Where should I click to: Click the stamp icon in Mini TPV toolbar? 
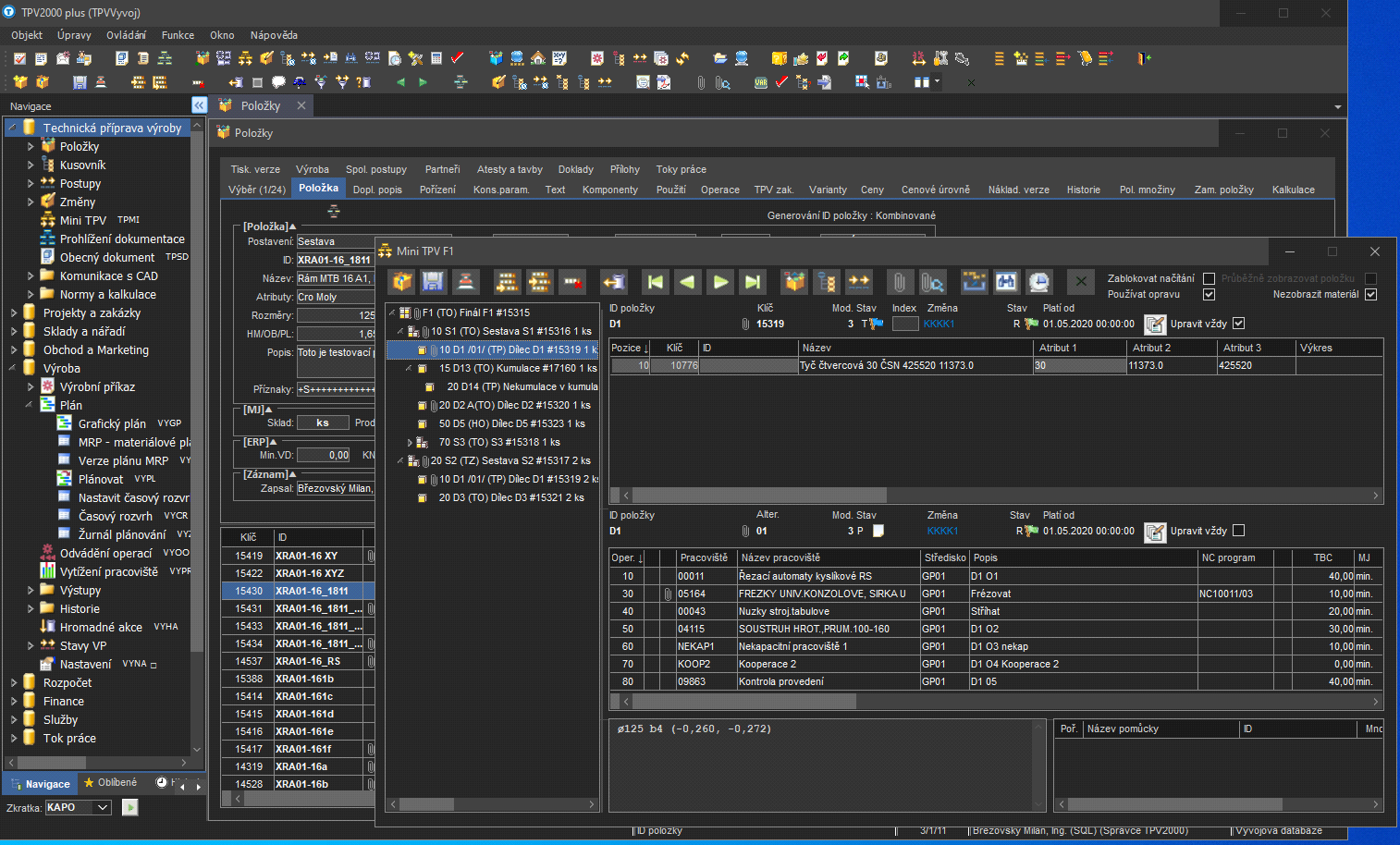pyautogui.click(x=465, y=281)
